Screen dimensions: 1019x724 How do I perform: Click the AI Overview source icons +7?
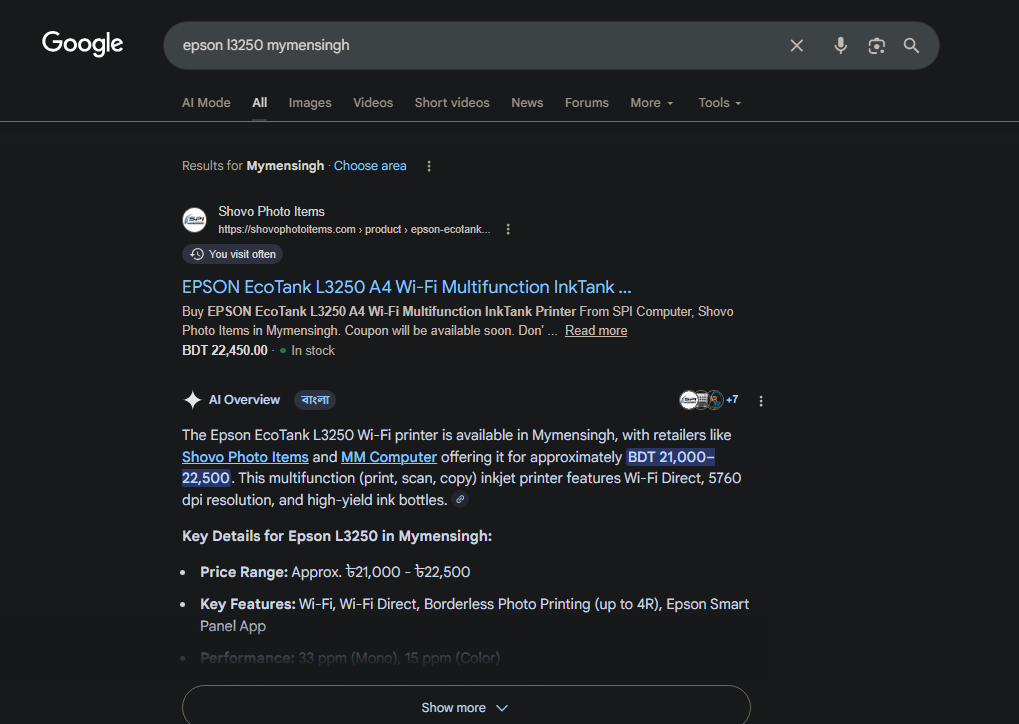(708, 400)
